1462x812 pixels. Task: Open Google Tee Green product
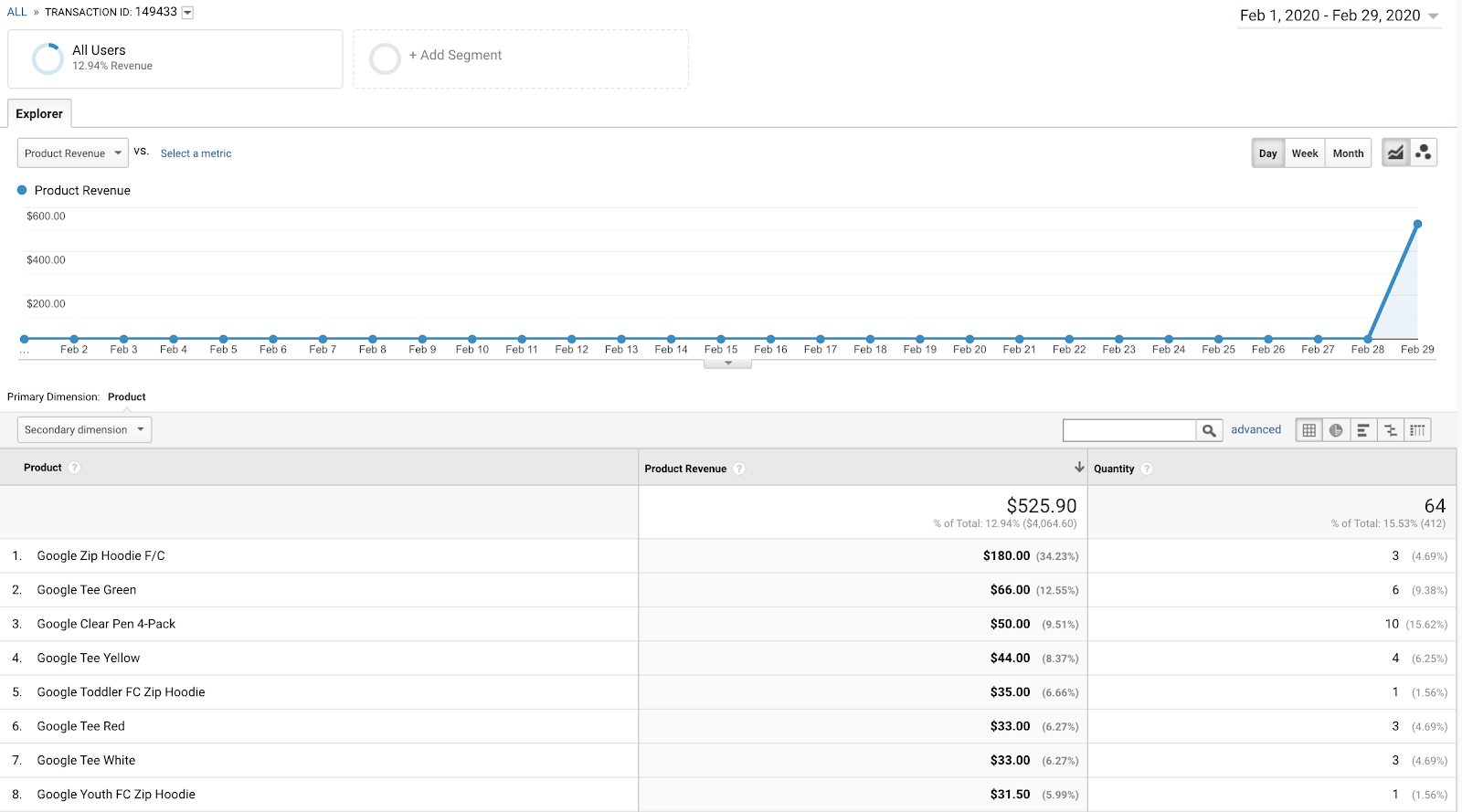click(87, 590)
